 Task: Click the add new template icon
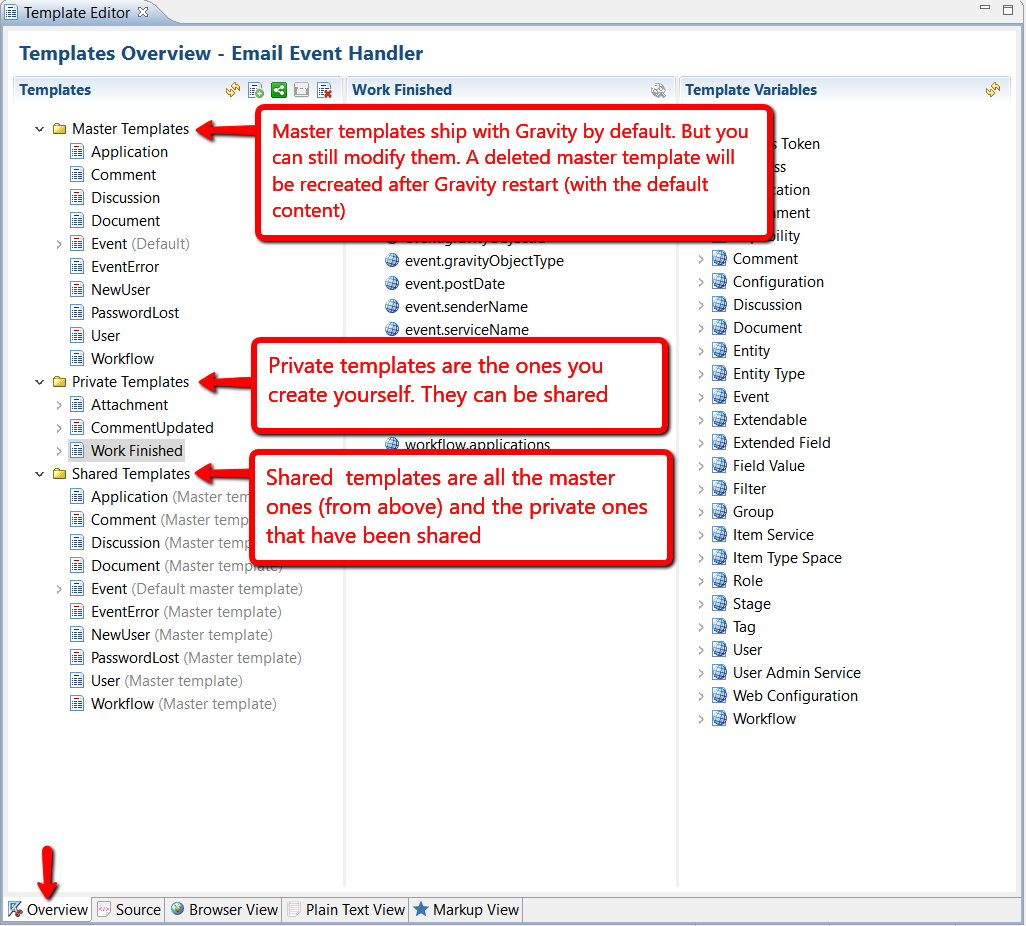coord(256,90)
